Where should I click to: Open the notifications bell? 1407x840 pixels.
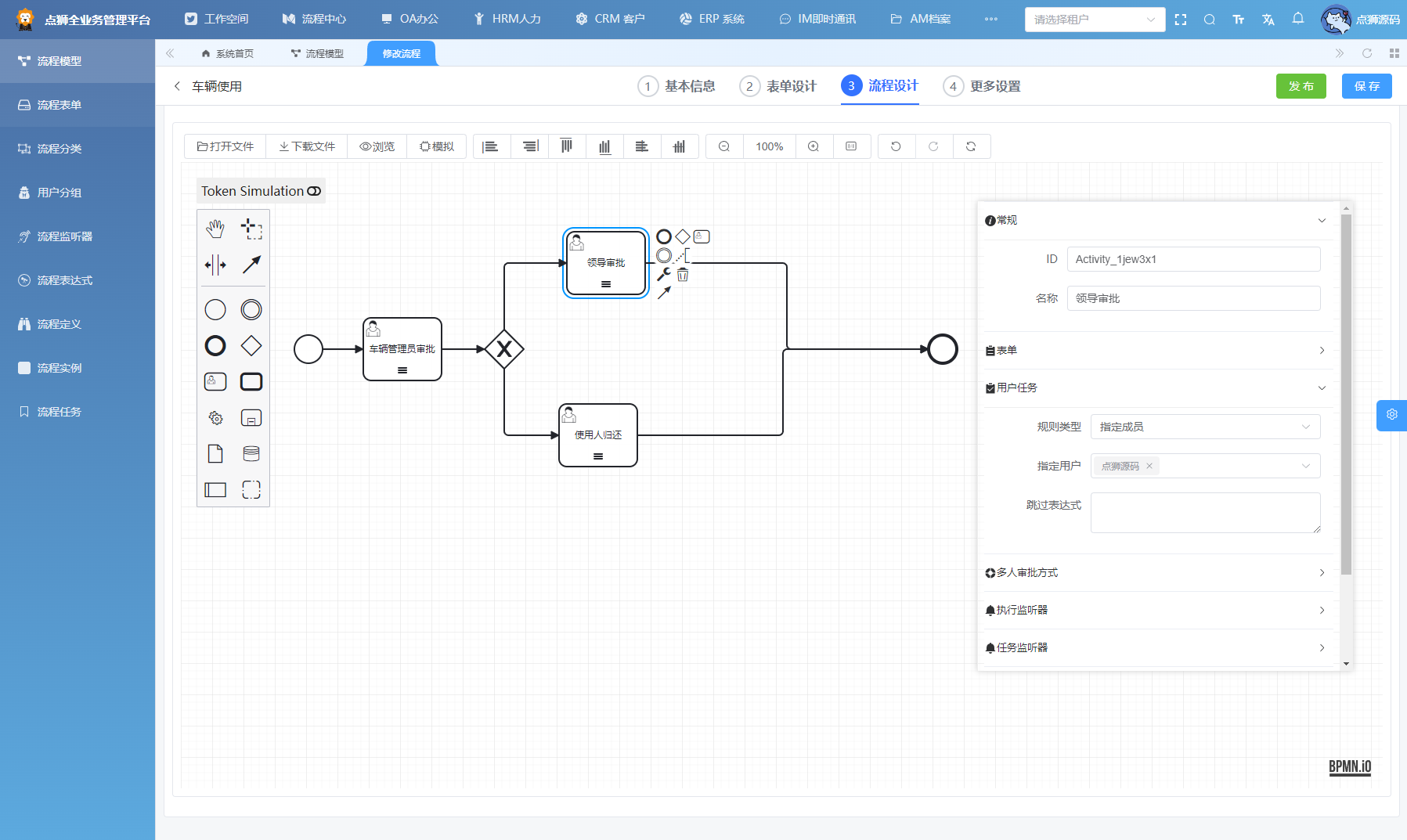coord(1298,19)
